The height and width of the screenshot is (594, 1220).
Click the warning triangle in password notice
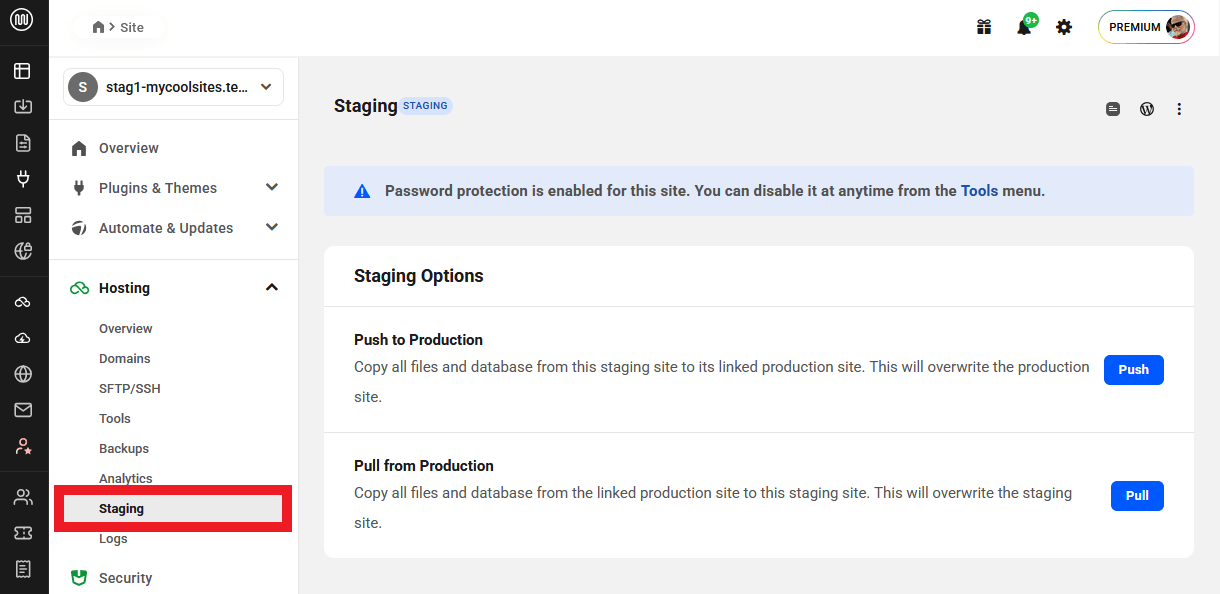coord(362,191)
